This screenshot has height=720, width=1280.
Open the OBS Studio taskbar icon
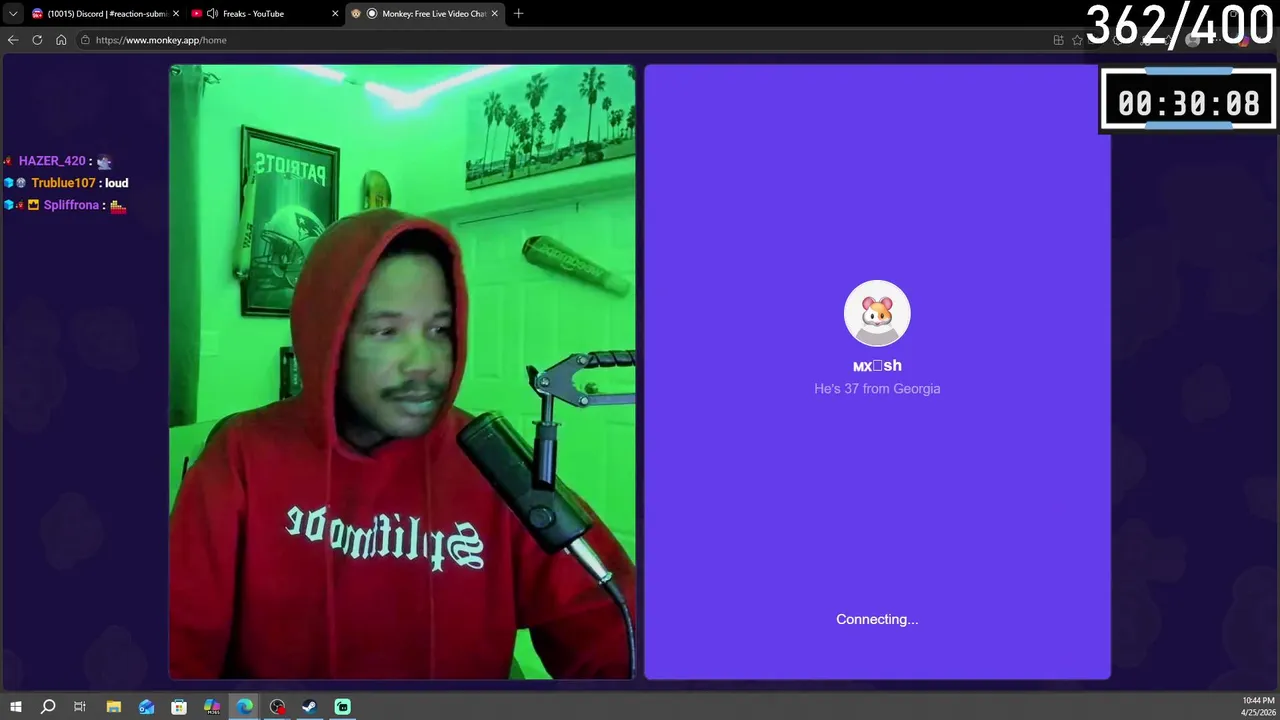point(278,707)
